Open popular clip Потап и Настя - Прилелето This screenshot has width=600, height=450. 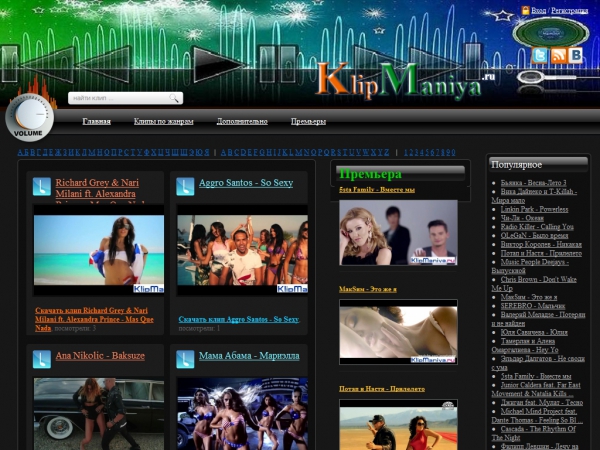click(x=541, y=253)
